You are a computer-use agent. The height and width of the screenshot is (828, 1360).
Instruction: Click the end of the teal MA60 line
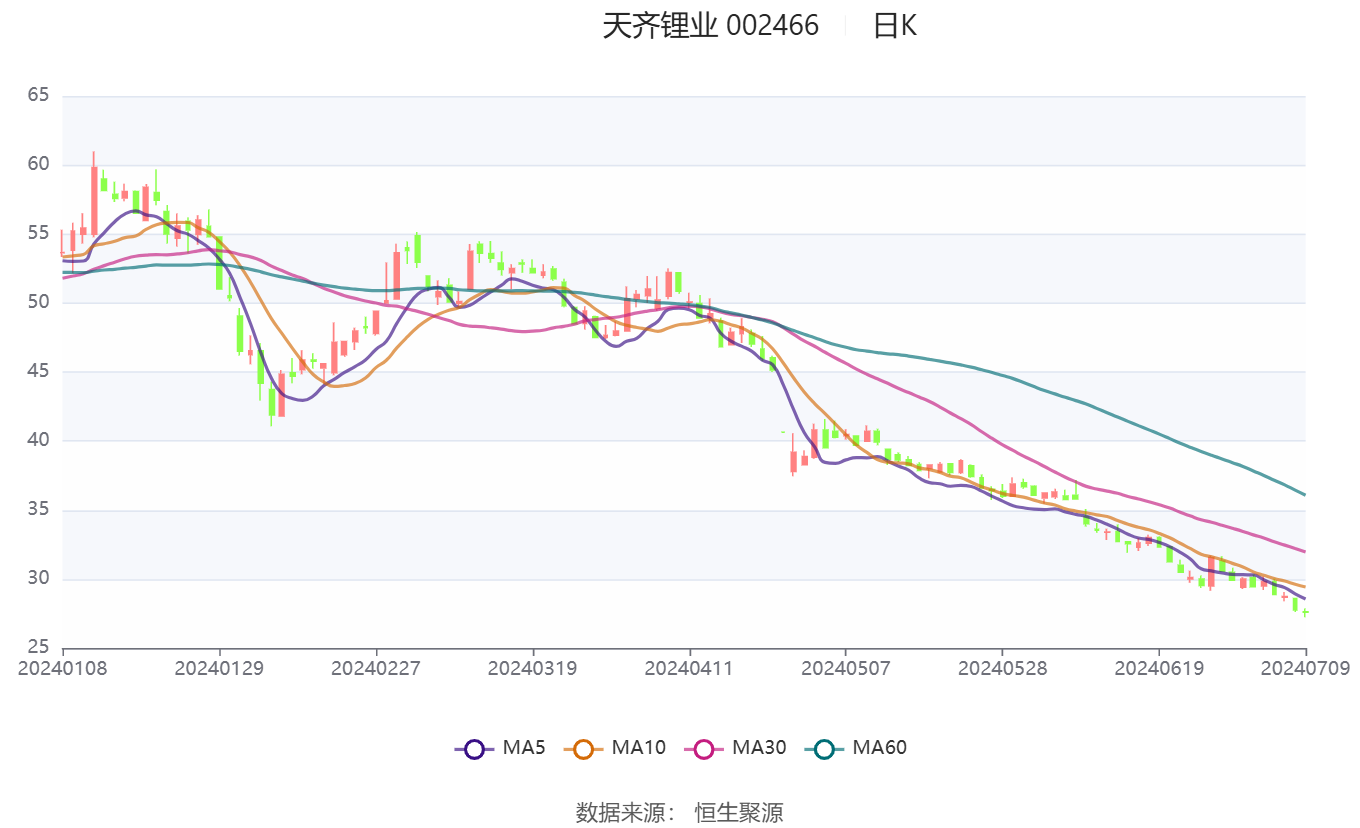click(x=1304, y=494)
